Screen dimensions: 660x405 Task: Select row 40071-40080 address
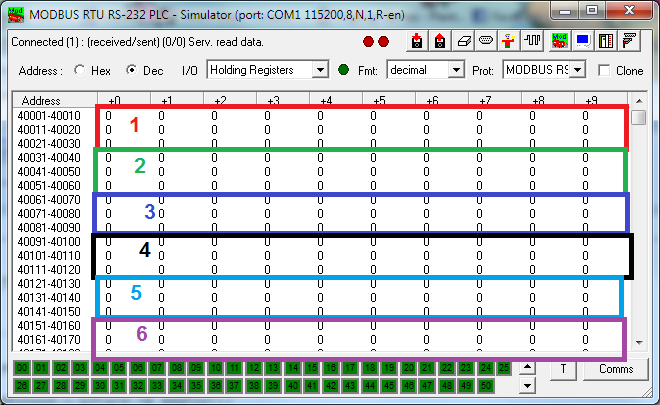49,214
